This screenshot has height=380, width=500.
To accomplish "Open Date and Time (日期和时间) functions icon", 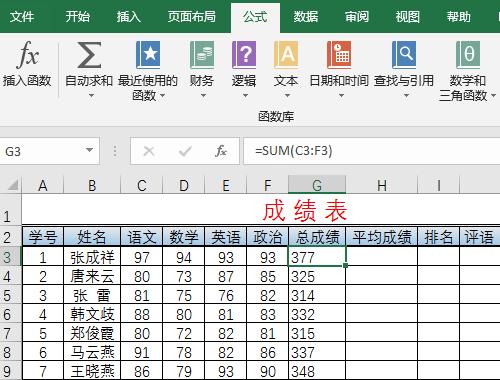I will [x=339, y=54].
